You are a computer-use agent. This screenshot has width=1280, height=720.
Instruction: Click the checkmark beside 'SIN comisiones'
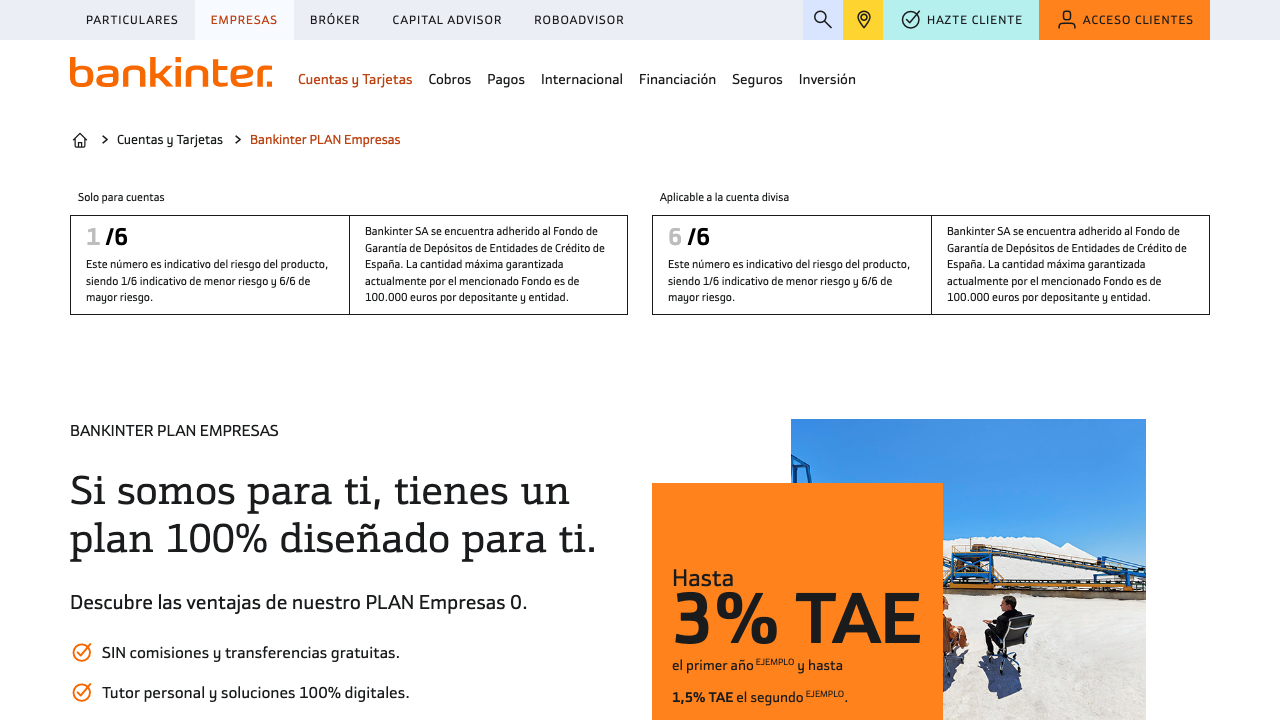click(82, 652)
